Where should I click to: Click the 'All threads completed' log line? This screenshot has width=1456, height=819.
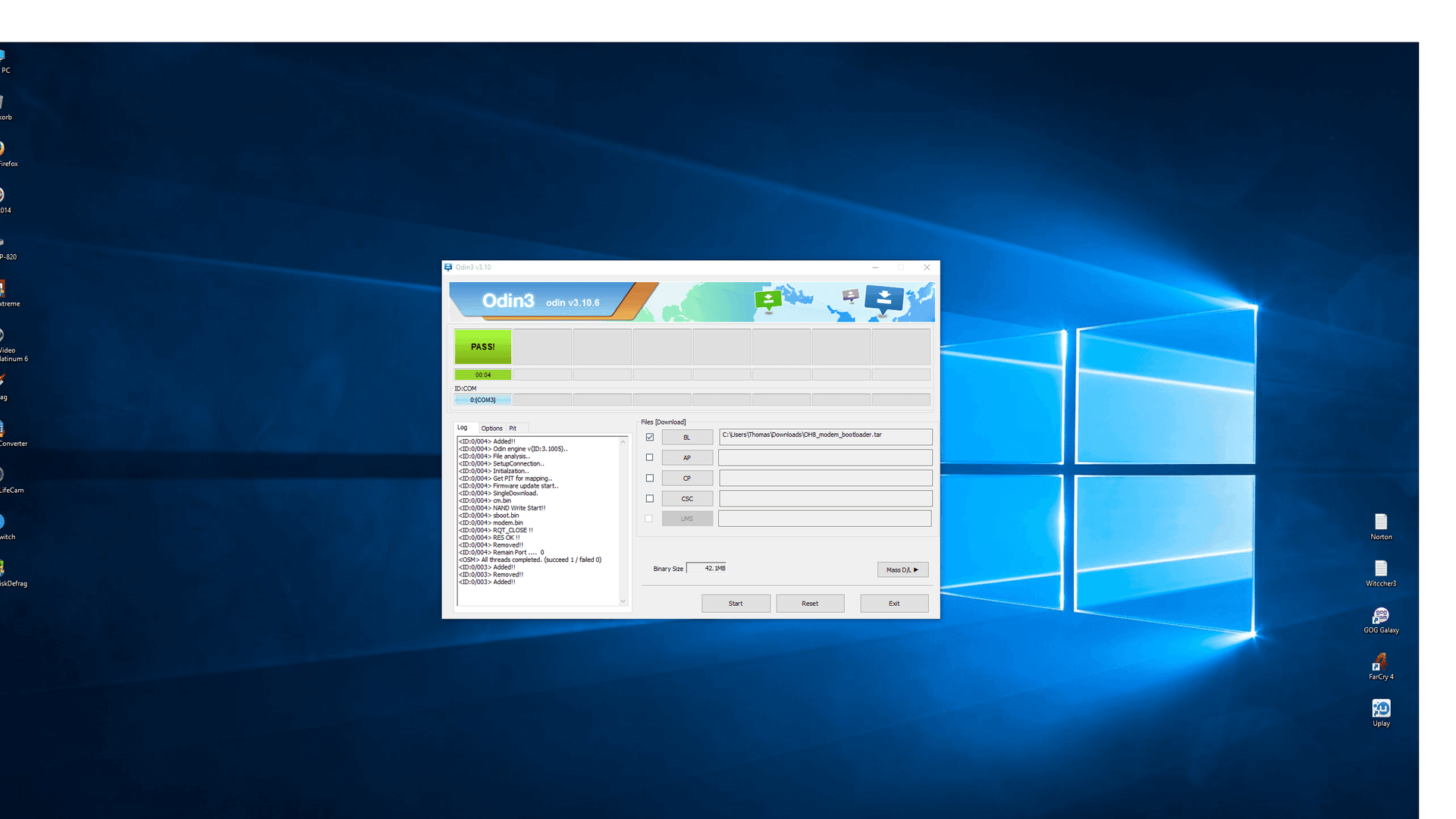(x=530, y=560)
